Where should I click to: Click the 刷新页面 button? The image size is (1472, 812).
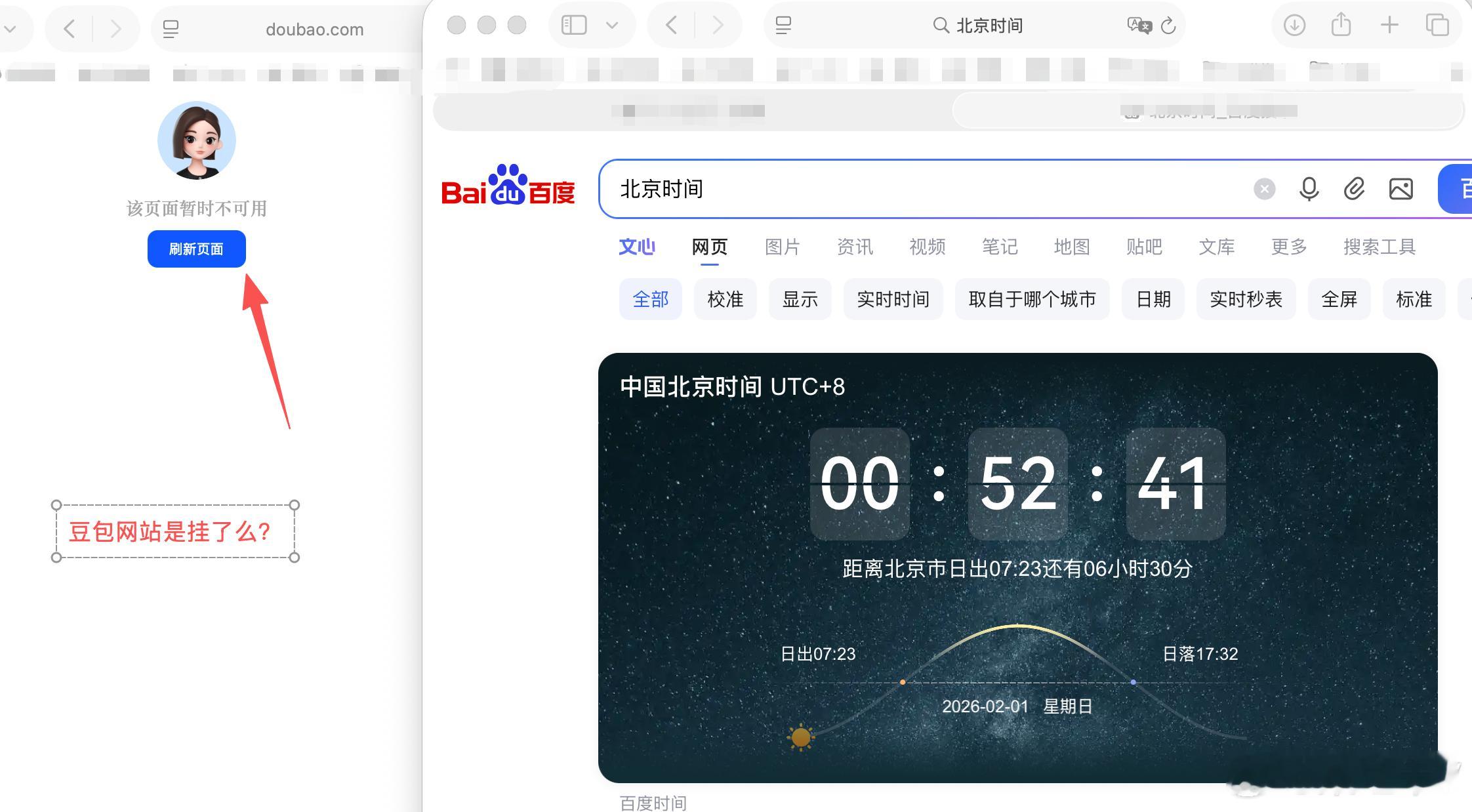(196, 249)
